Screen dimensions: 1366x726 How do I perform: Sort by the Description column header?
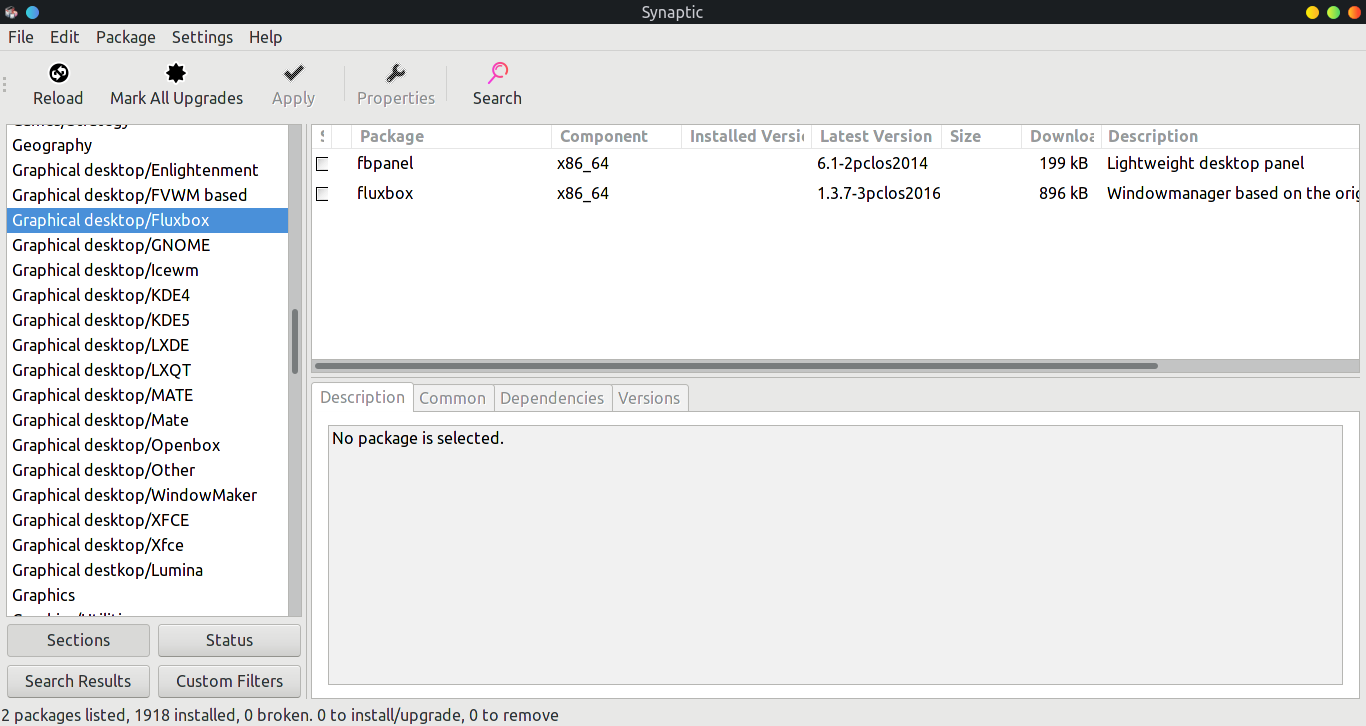[1230, 136]
